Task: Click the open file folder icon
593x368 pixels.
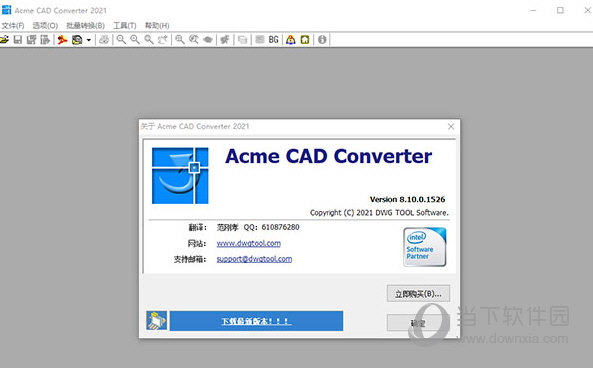Action: tap(4, 39)
